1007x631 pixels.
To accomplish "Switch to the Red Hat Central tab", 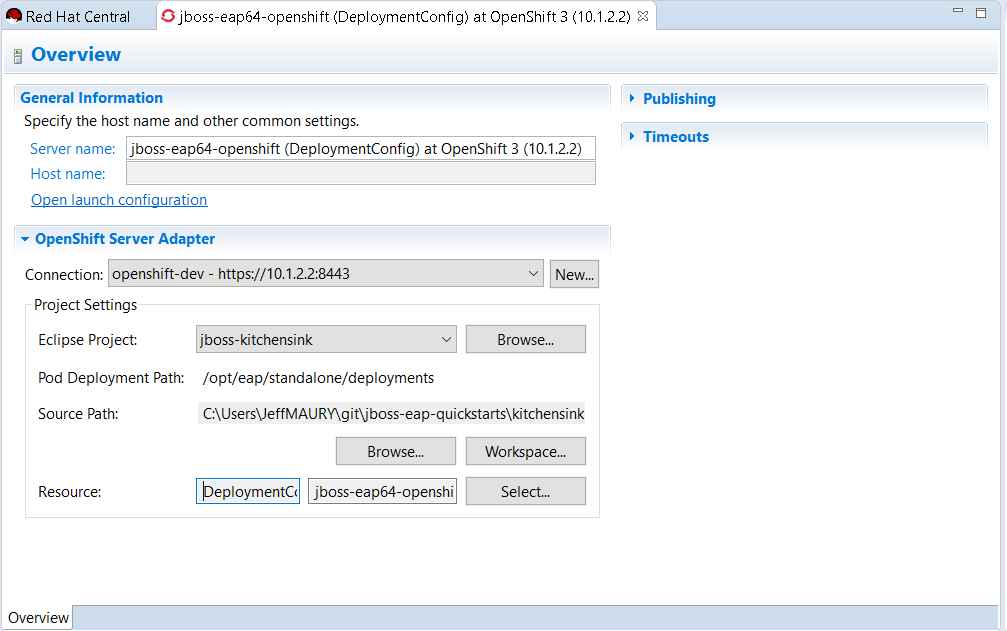I will pos(77,16).
